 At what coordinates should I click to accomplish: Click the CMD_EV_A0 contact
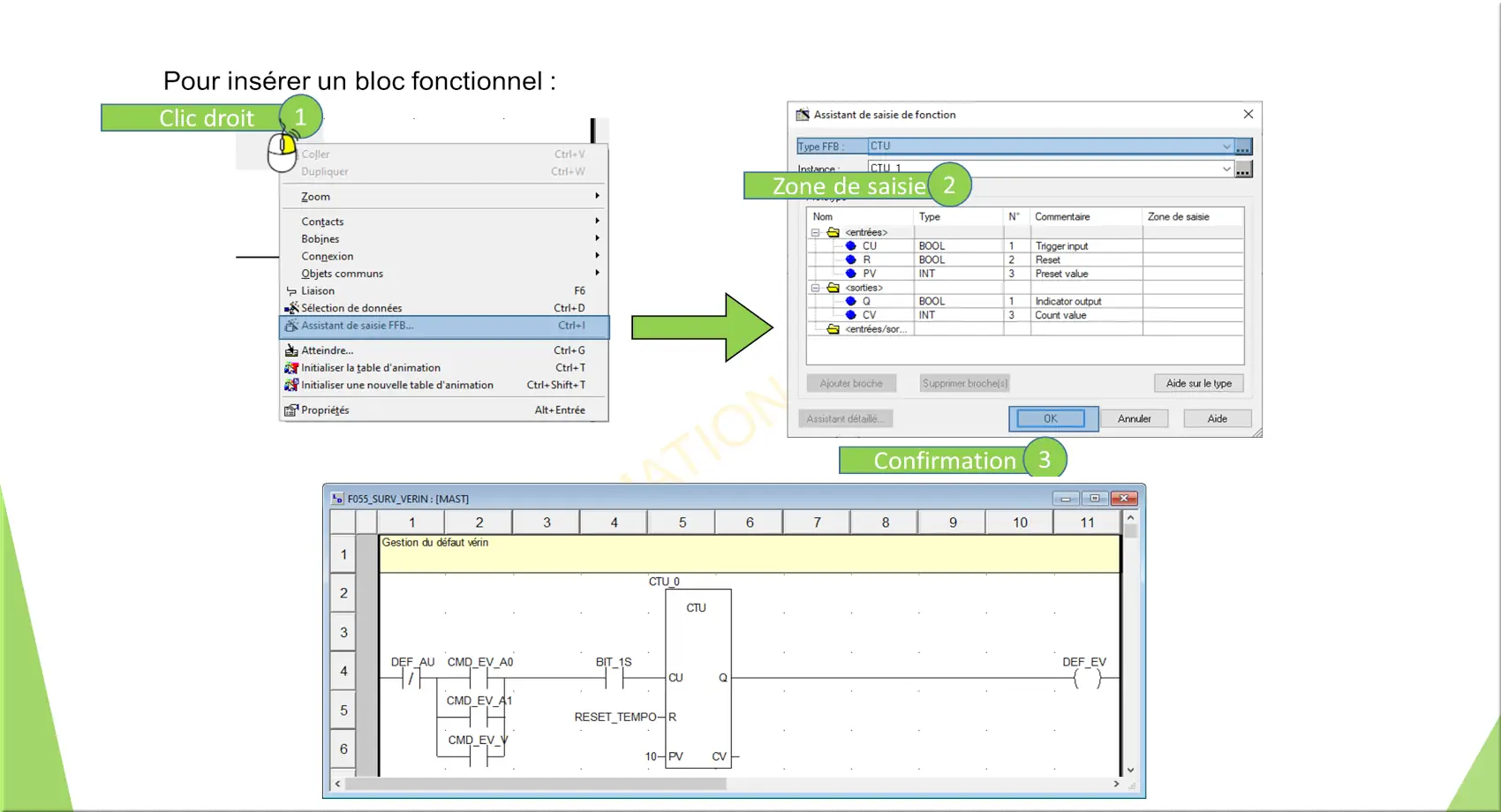click(479, 678)
